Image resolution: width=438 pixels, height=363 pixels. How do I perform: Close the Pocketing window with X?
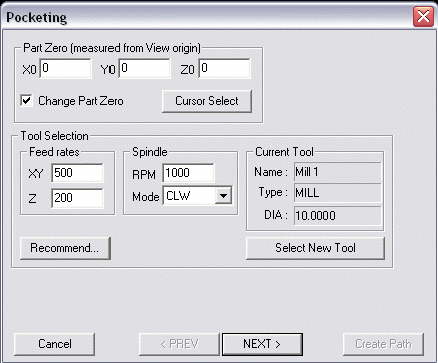tap(423, 16)
